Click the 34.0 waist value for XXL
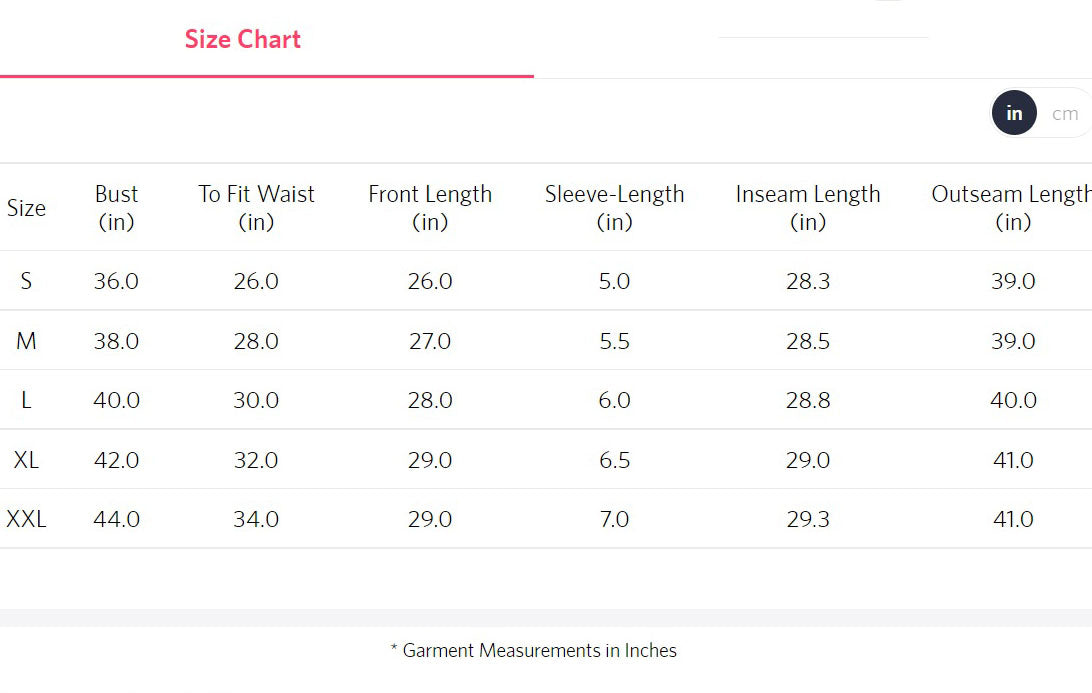Viewport: 1092px width, 693px height. [256, 519]
